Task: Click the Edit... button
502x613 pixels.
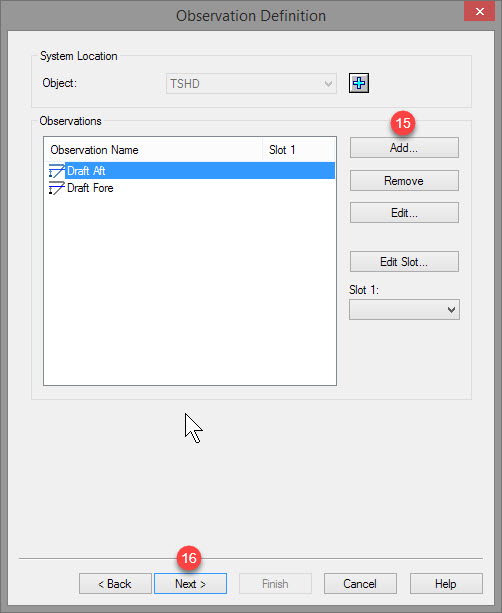Action: [404, 213]
